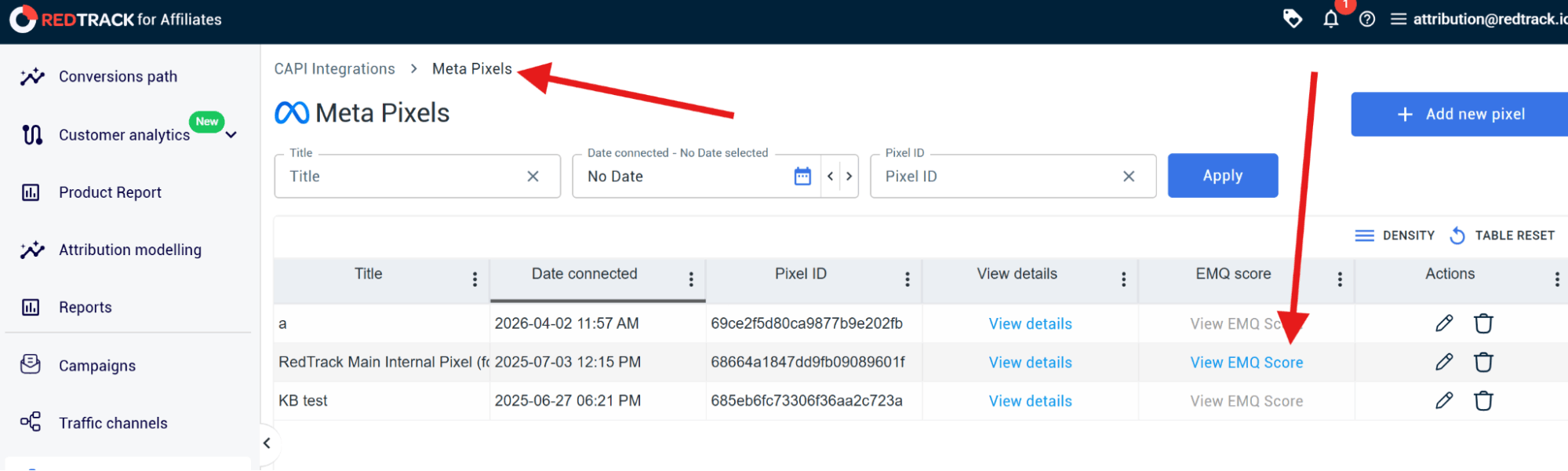Screen dimensions: 1568x471
Task: Click the Traffic channels sidebar icon
Action: (x=31, y=422)
